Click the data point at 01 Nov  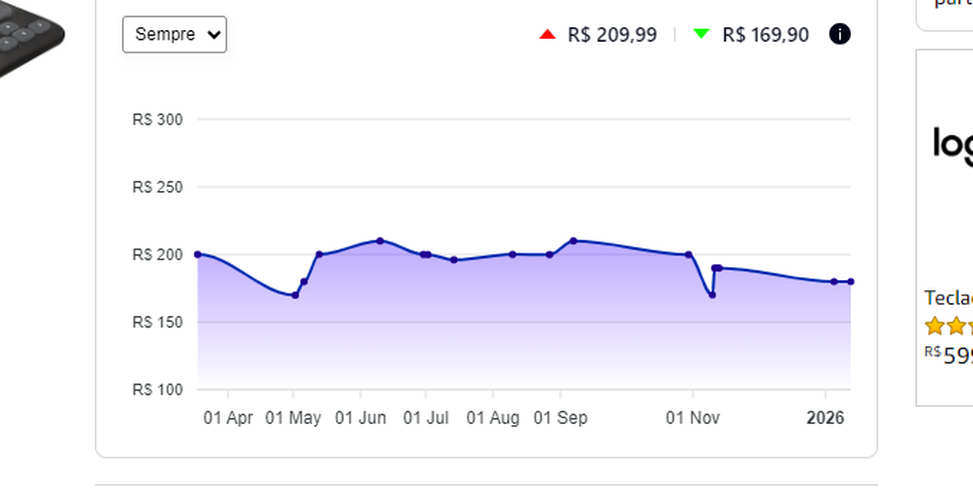click(x=688, y=254)
